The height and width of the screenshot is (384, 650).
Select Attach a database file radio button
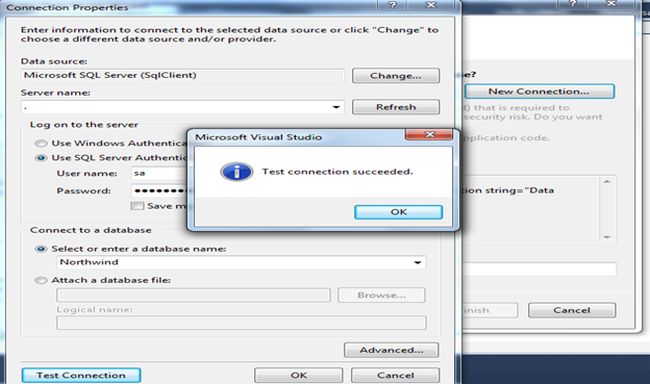[41, 281]
